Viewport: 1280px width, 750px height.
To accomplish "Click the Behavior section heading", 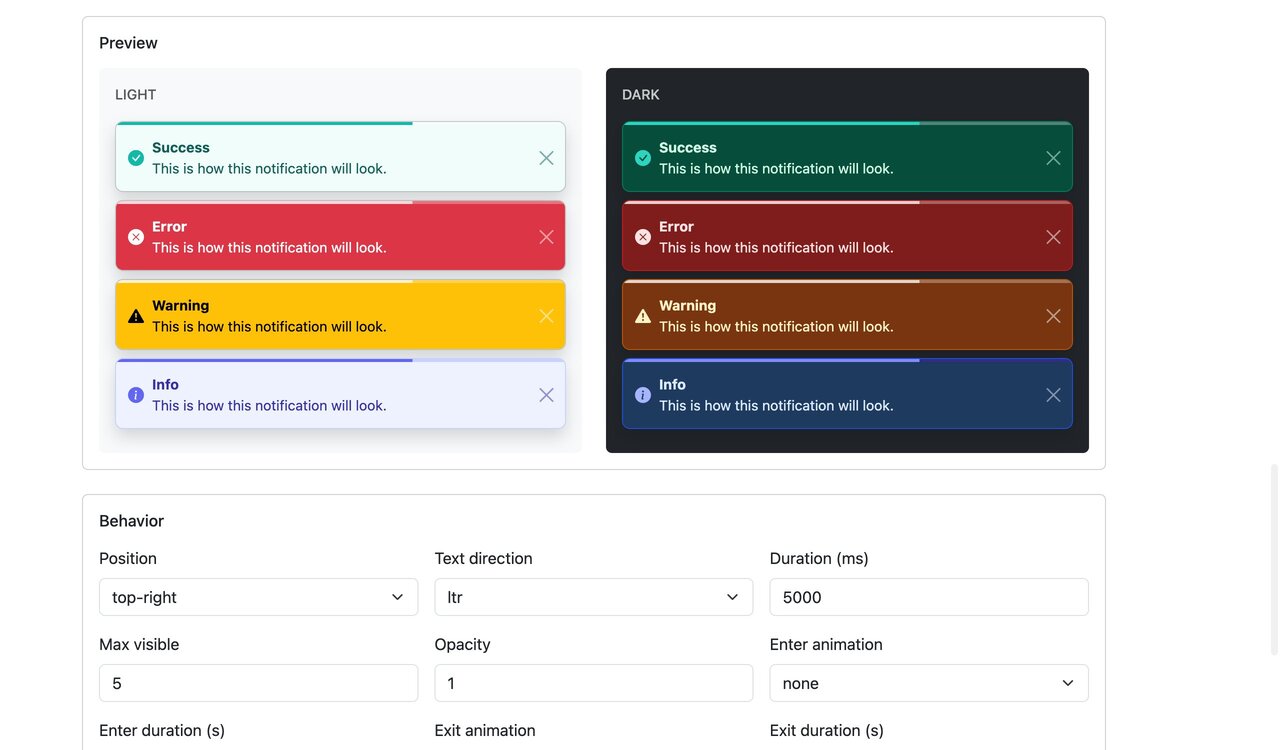I will pos(131,521).
